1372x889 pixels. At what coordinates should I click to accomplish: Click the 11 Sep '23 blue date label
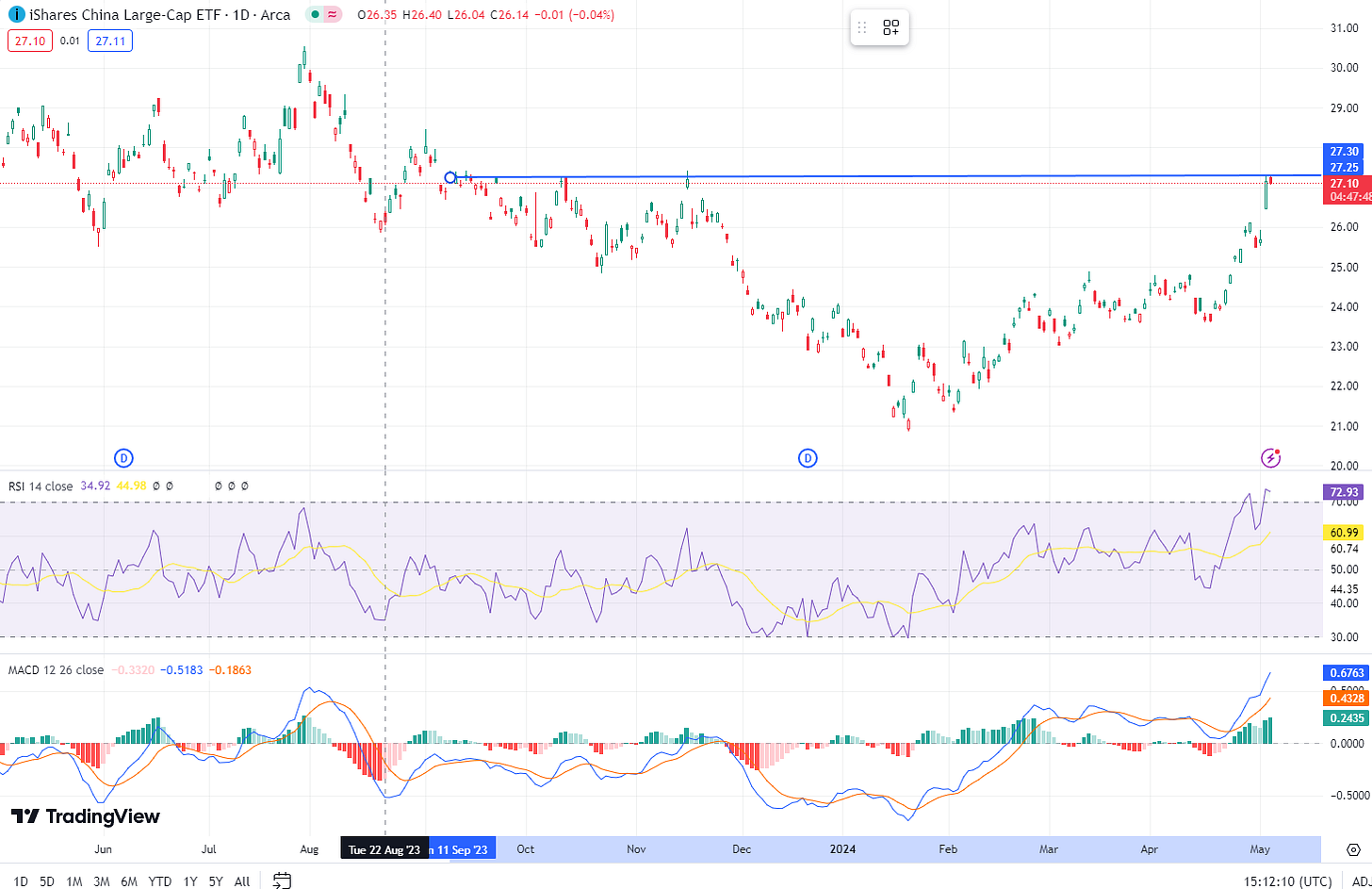click(x=462, y=849)
